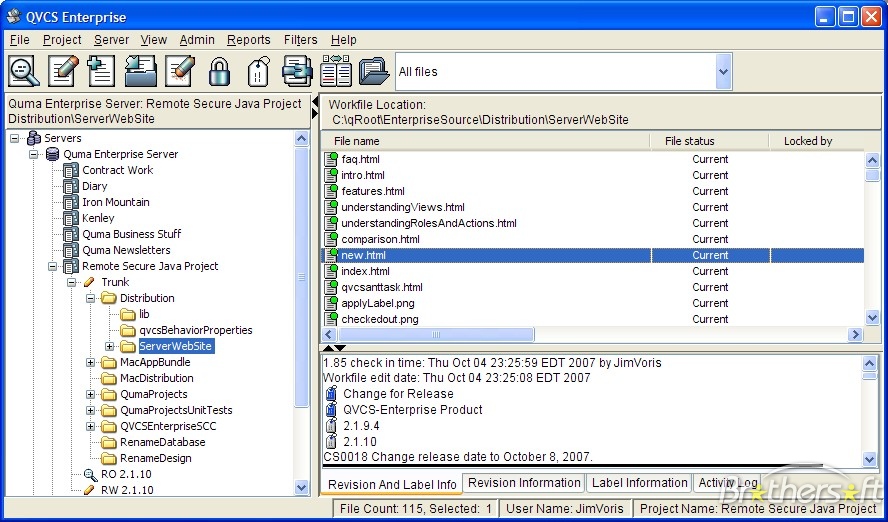This screenshot has width=888, height=522.
Task: Expand the QumaProjects folder node
Action: click(91, 394)
